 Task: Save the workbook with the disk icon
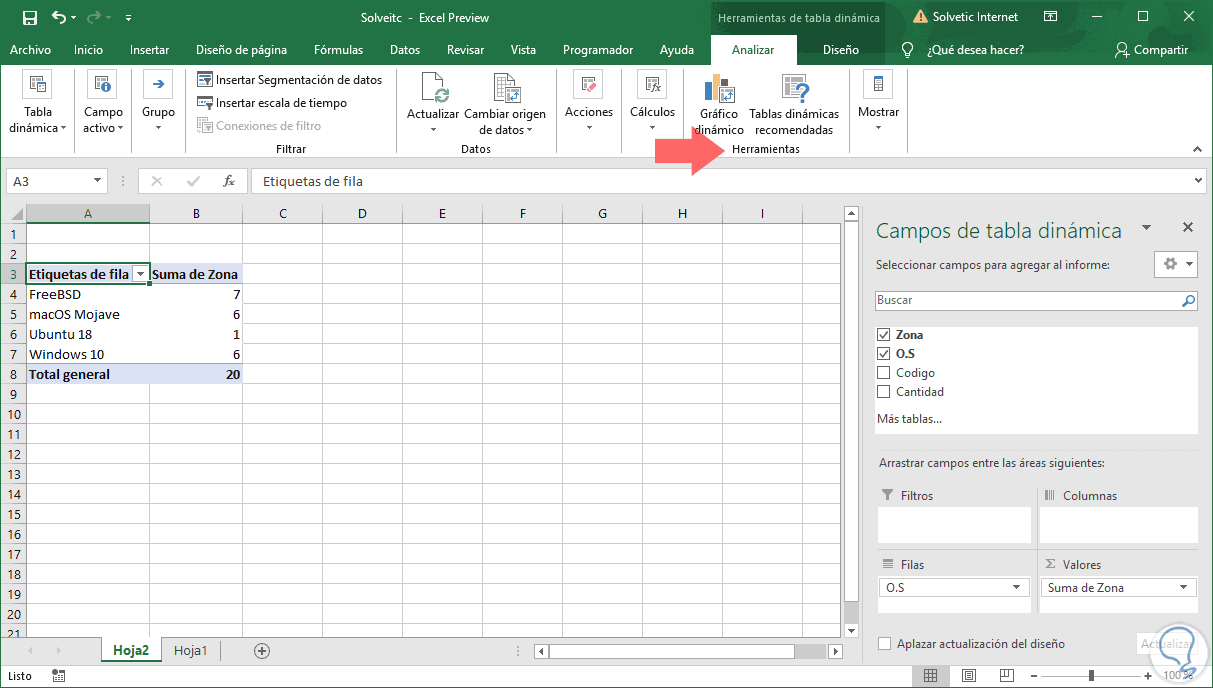pos(29,18)
